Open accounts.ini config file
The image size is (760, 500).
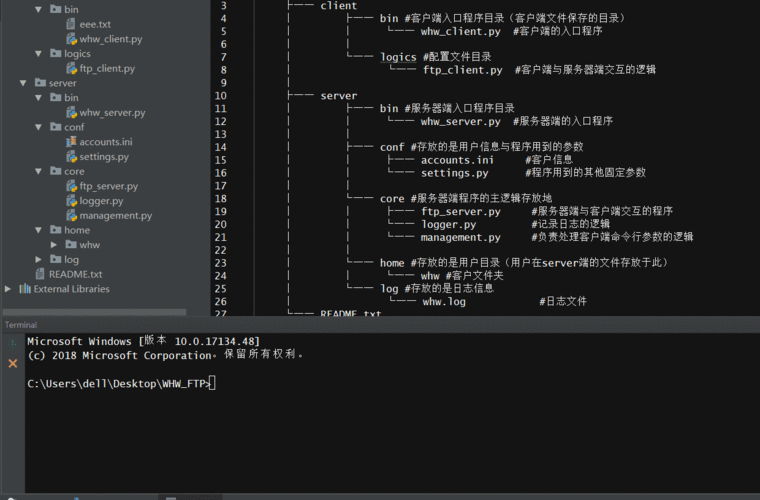105,142
